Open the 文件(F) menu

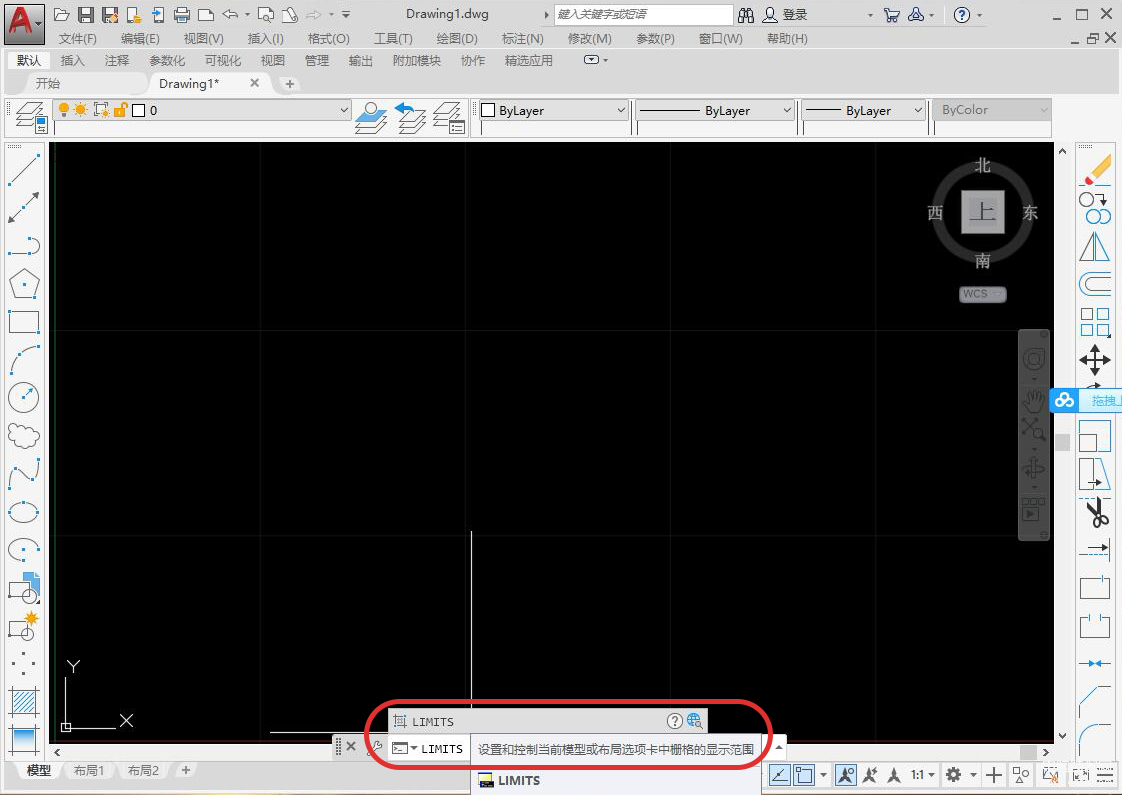(77, 39)
